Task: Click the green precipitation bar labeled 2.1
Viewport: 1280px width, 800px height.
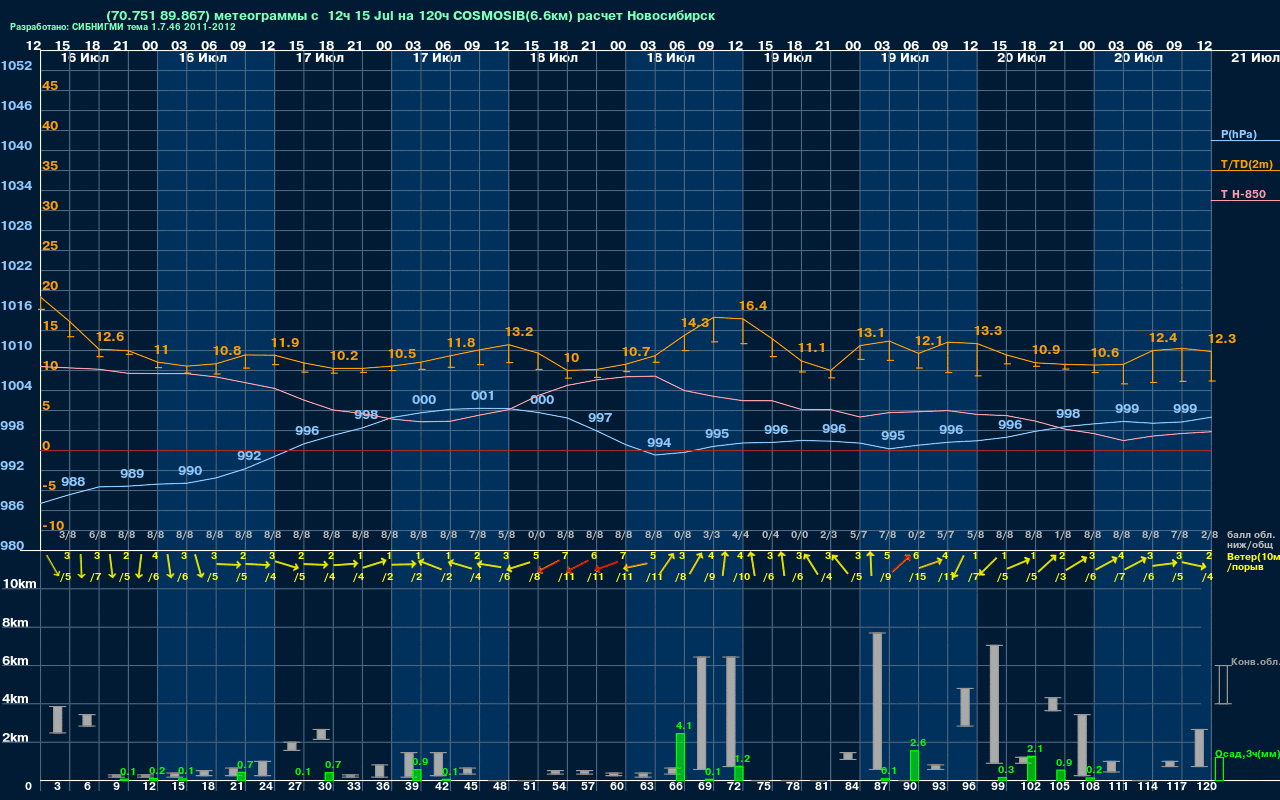Action: point(1031,768)
